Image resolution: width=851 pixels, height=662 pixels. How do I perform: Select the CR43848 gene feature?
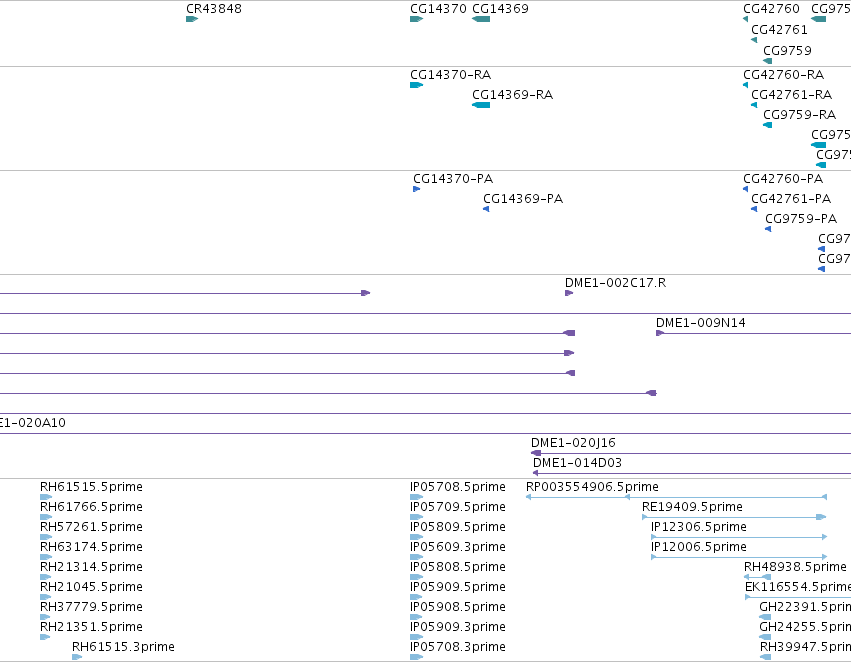coord(192,19)
